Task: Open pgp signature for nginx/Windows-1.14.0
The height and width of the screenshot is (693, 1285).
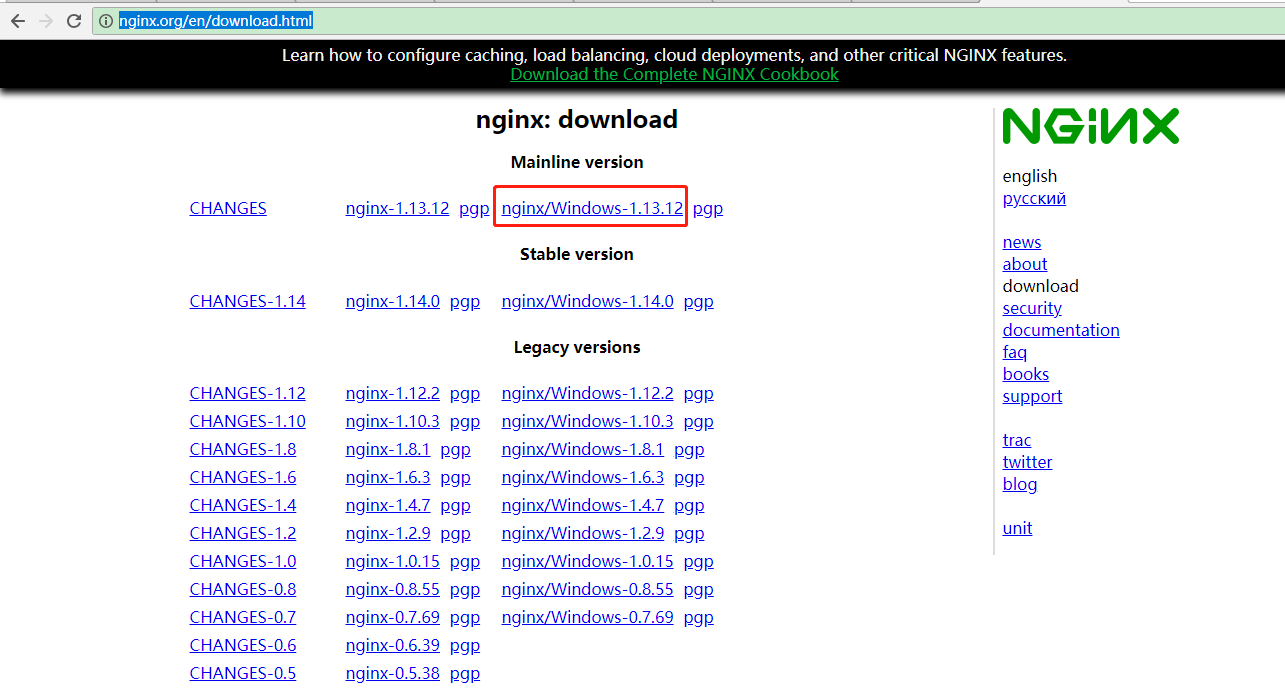Action: (x=698, y=302)
